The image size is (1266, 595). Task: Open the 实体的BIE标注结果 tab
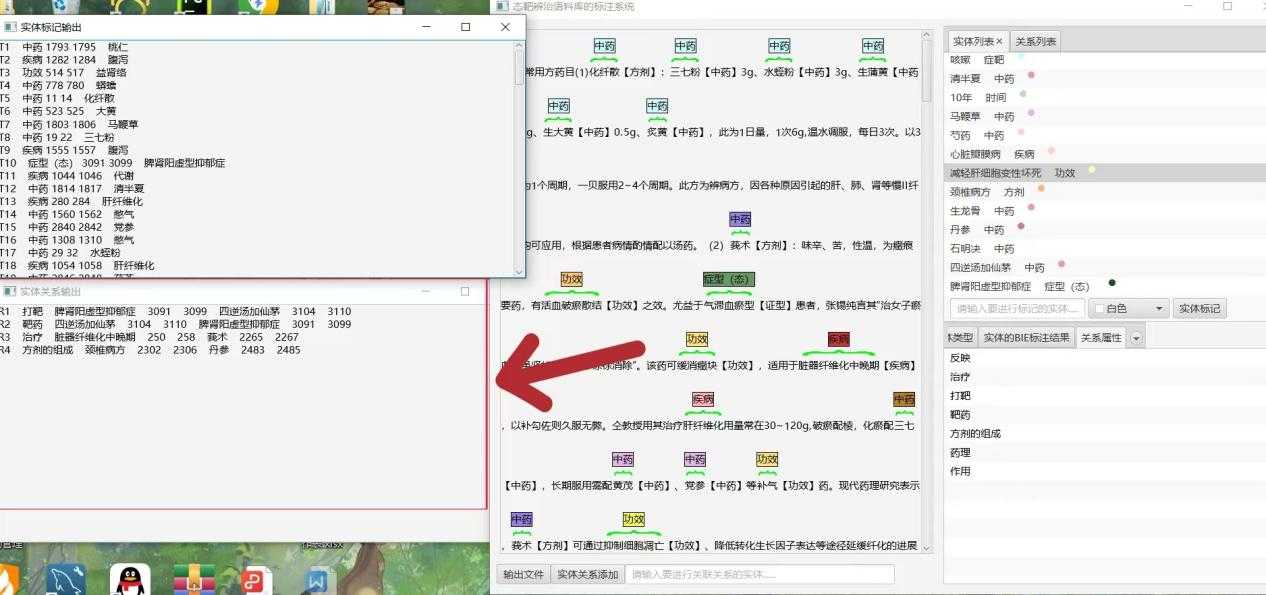[1027, 338]
